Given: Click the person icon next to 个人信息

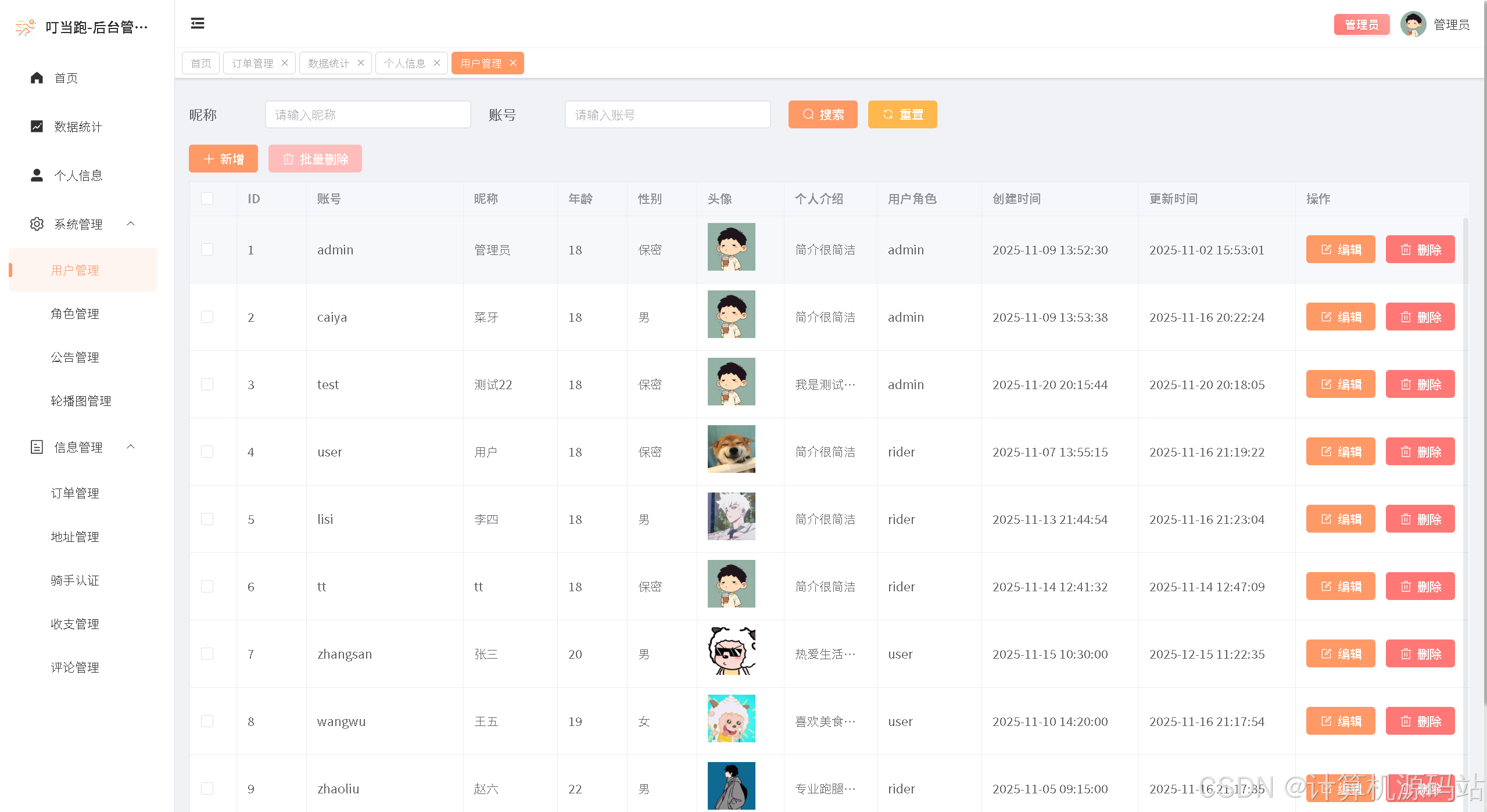Looking at the screenshot, I should [36, 175].
